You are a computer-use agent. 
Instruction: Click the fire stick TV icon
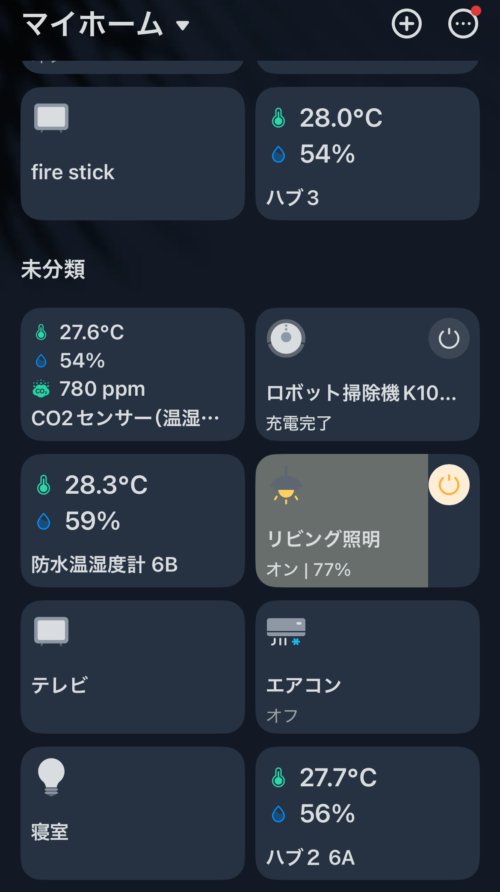click(x=51, y=118)
